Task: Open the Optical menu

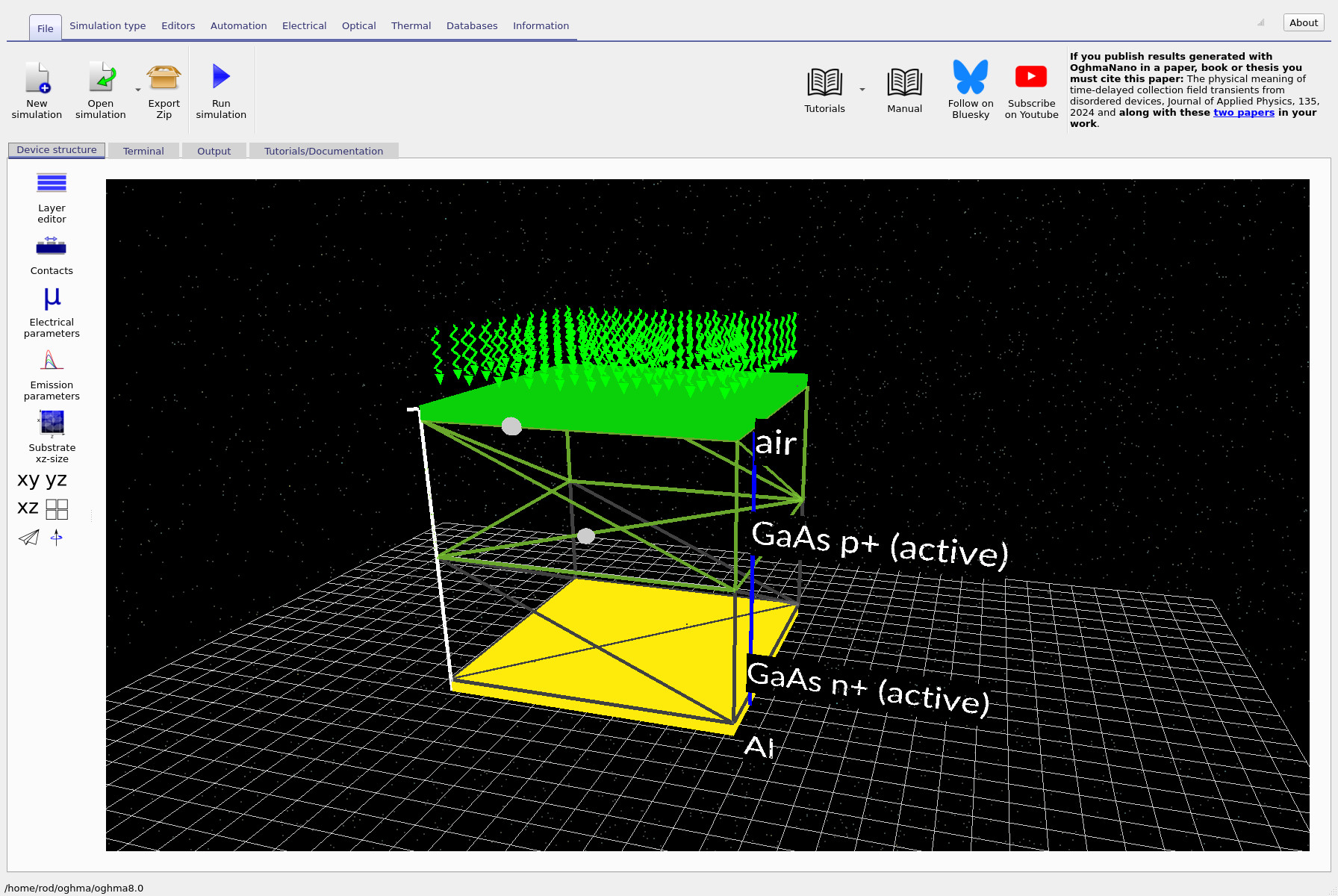Action: pos(358,25)
